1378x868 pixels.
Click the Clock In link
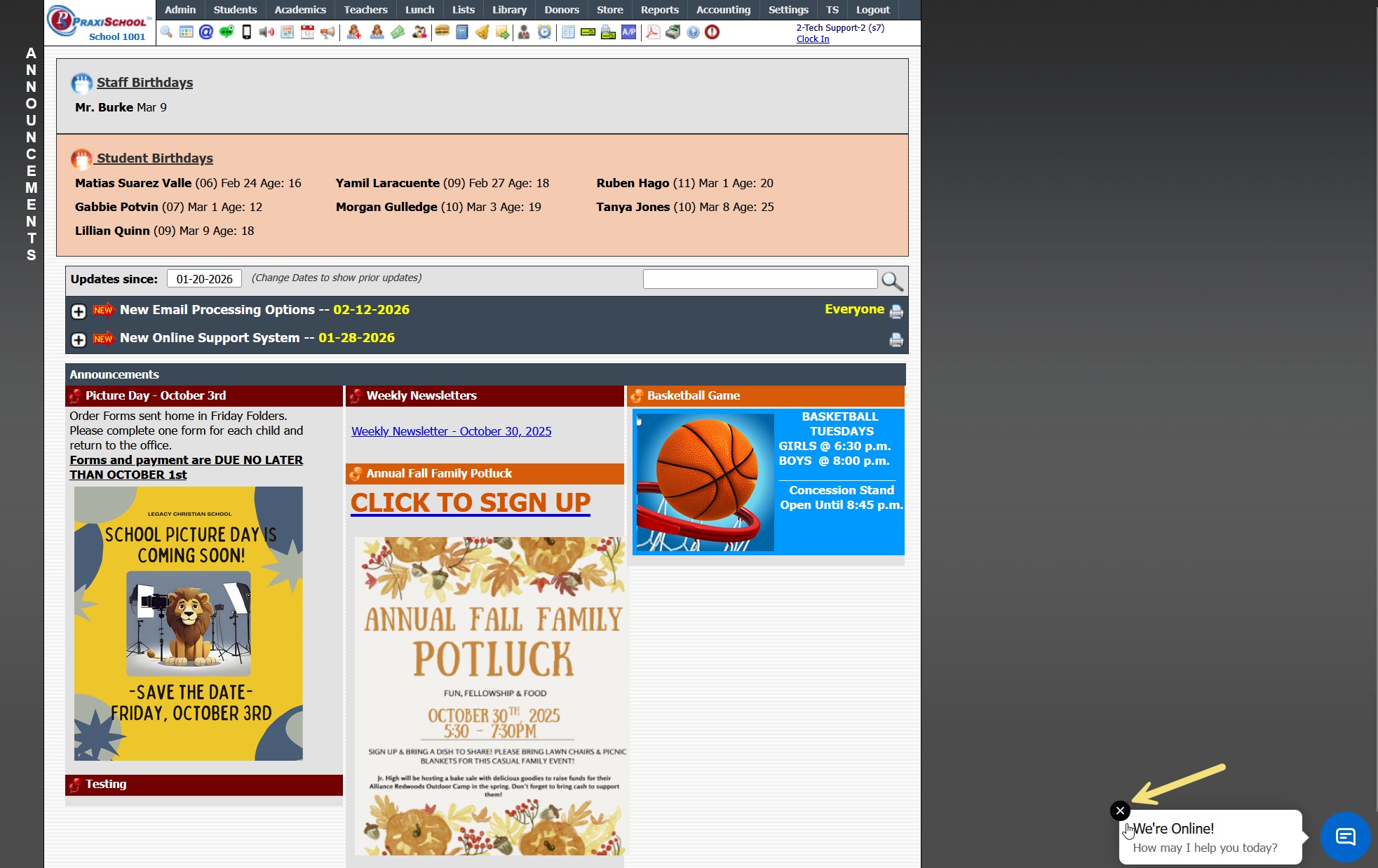[813, 39]
